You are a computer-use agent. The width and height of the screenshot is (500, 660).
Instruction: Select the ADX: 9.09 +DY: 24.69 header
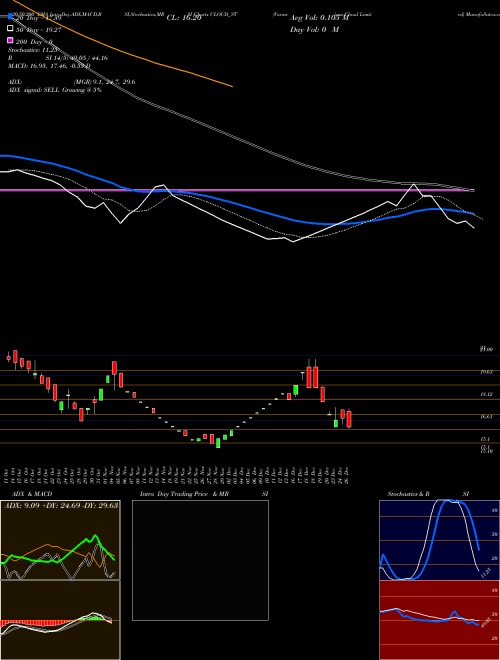pyautogui.click(x=61, y=505)
